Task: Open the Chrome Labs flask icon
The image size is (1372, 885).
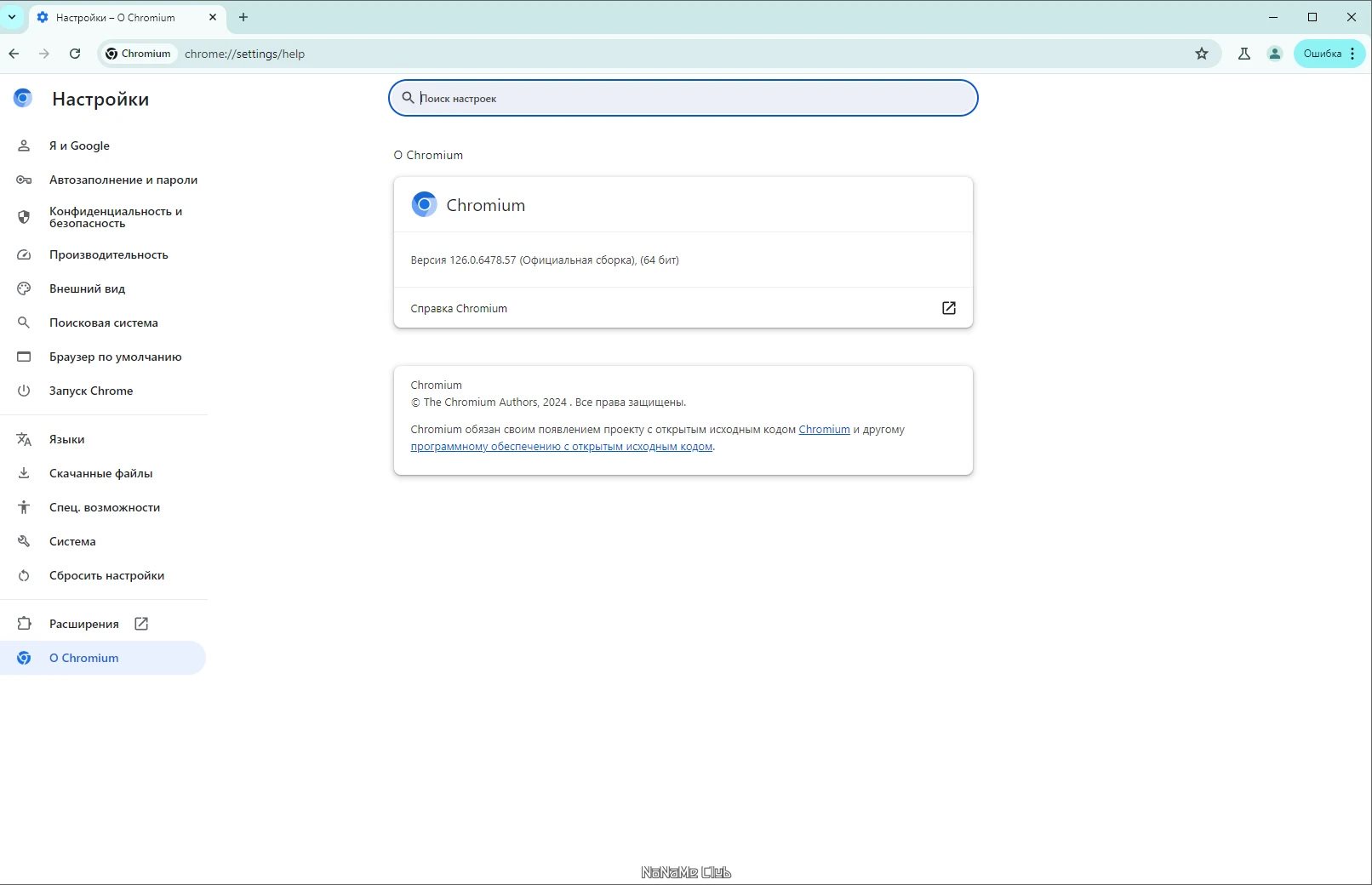Action: [1243, 54]
